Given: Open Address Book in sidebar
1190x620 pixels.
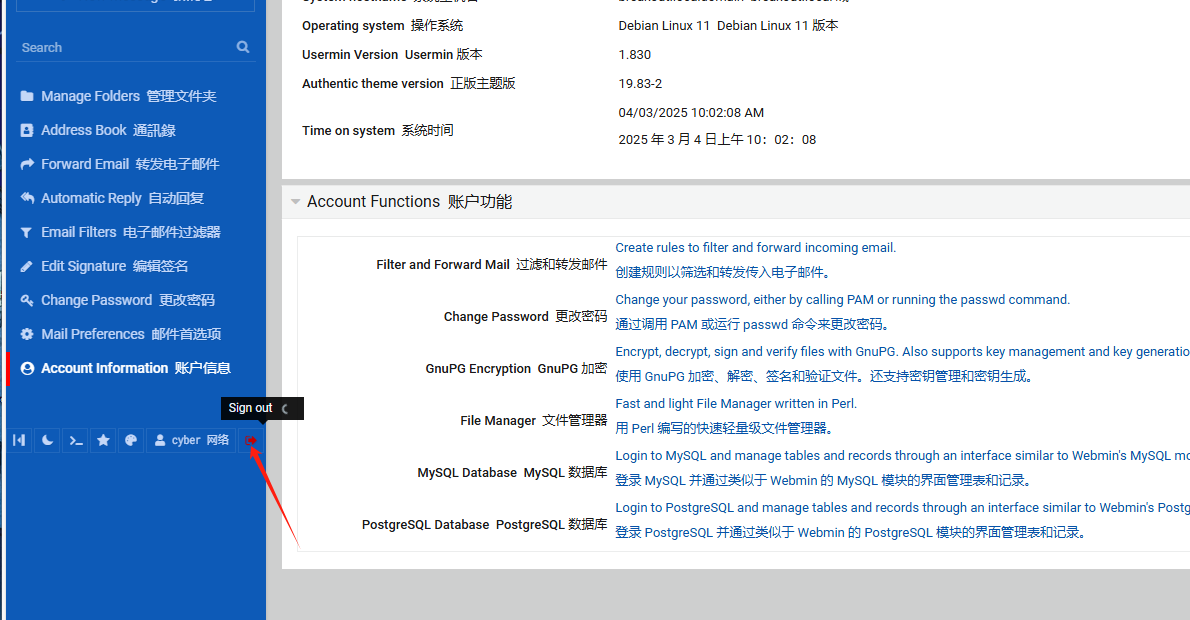Looking at the screenshot, I should [x=108, y=131].
